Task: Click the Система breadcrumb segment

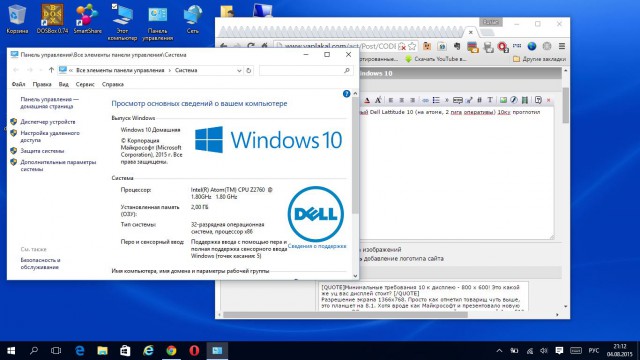Action: coord(186,70)
